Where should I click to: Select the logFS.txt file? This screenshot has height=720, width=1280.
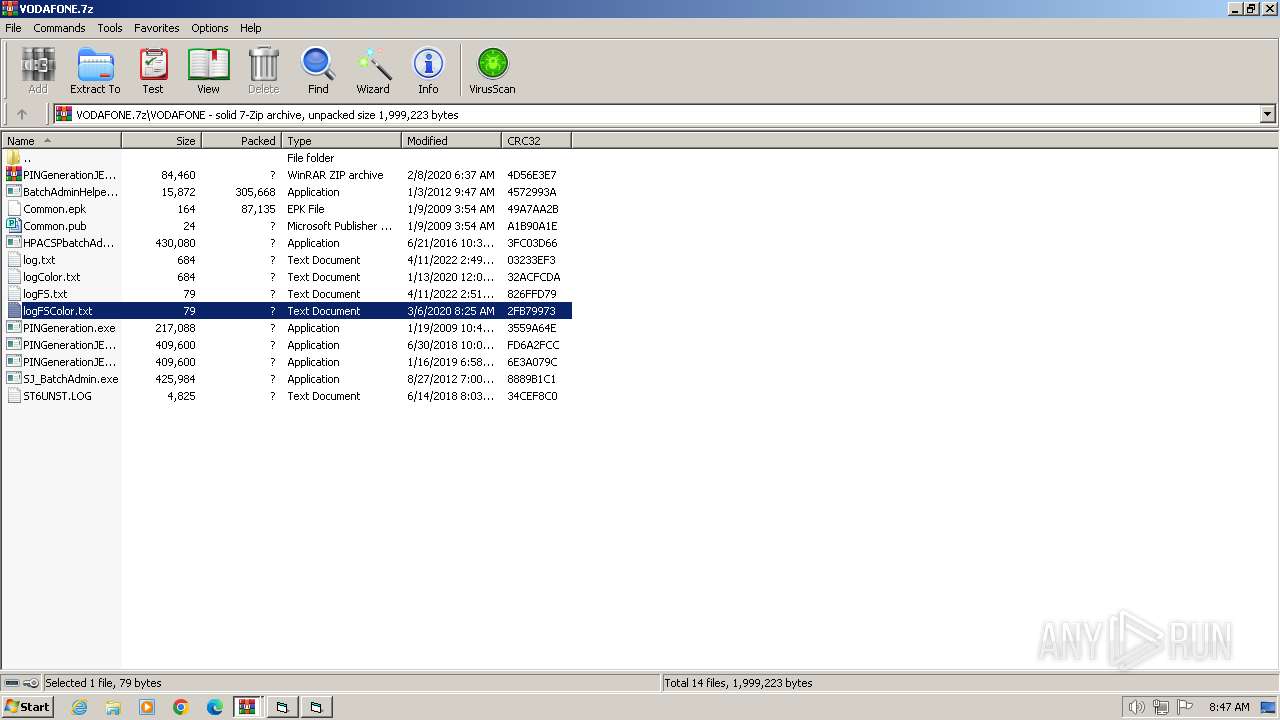point(287,294)
